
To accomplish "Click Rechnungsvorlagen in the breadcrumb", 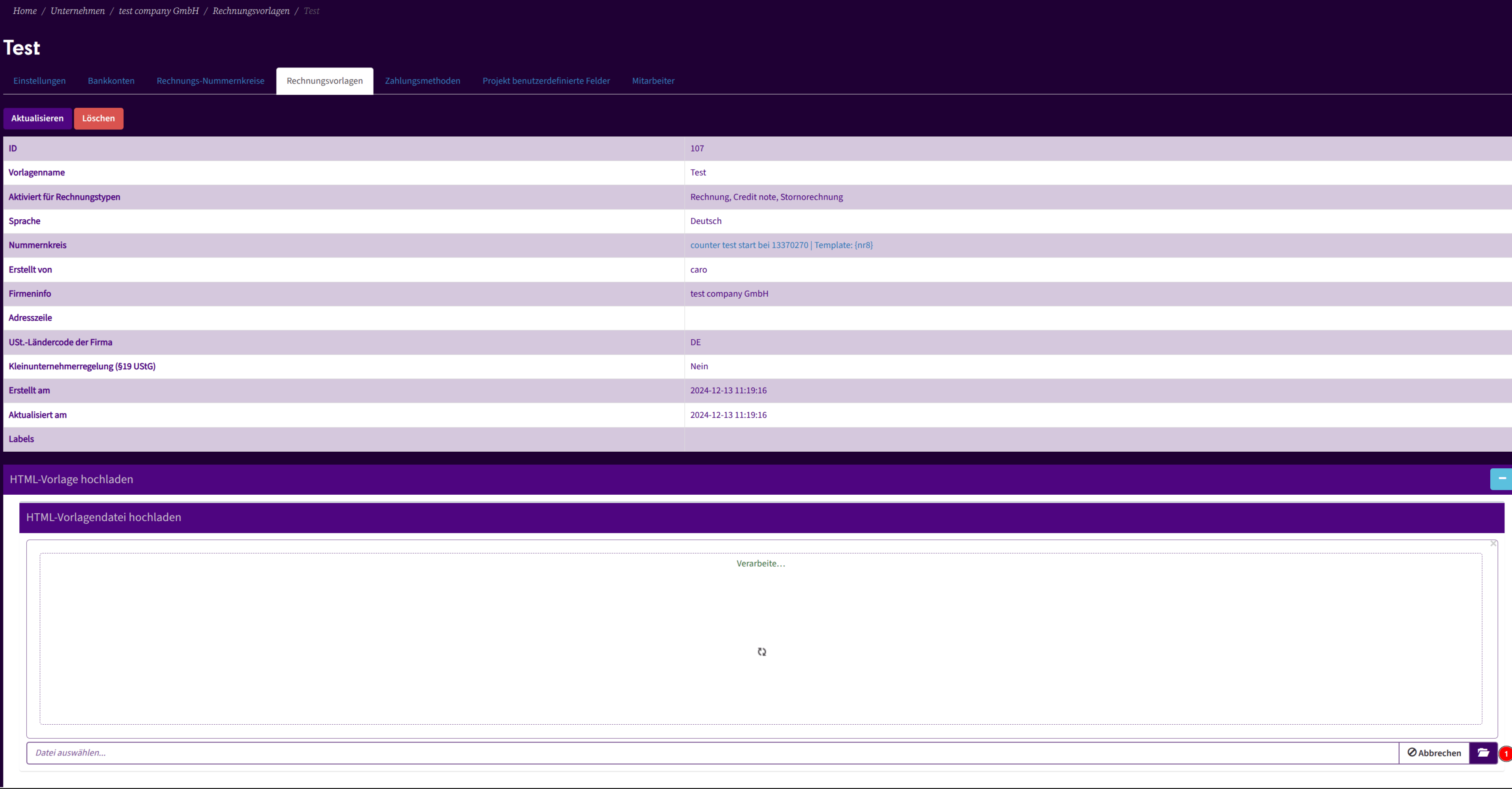I will (x=251, y=11).
